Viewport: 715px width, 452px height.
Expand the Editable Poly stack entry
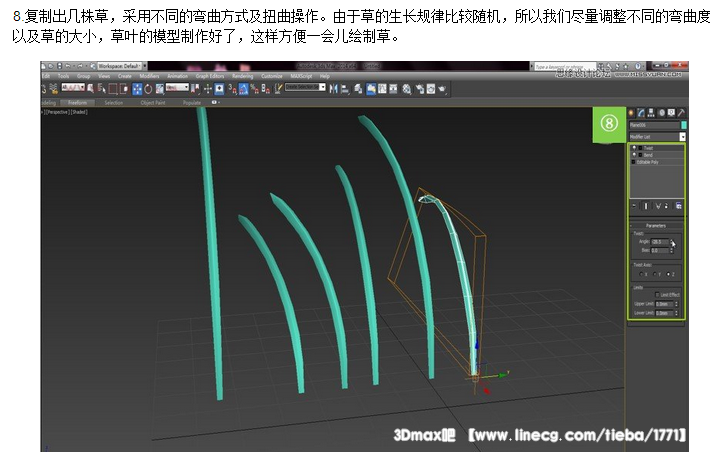633,162
